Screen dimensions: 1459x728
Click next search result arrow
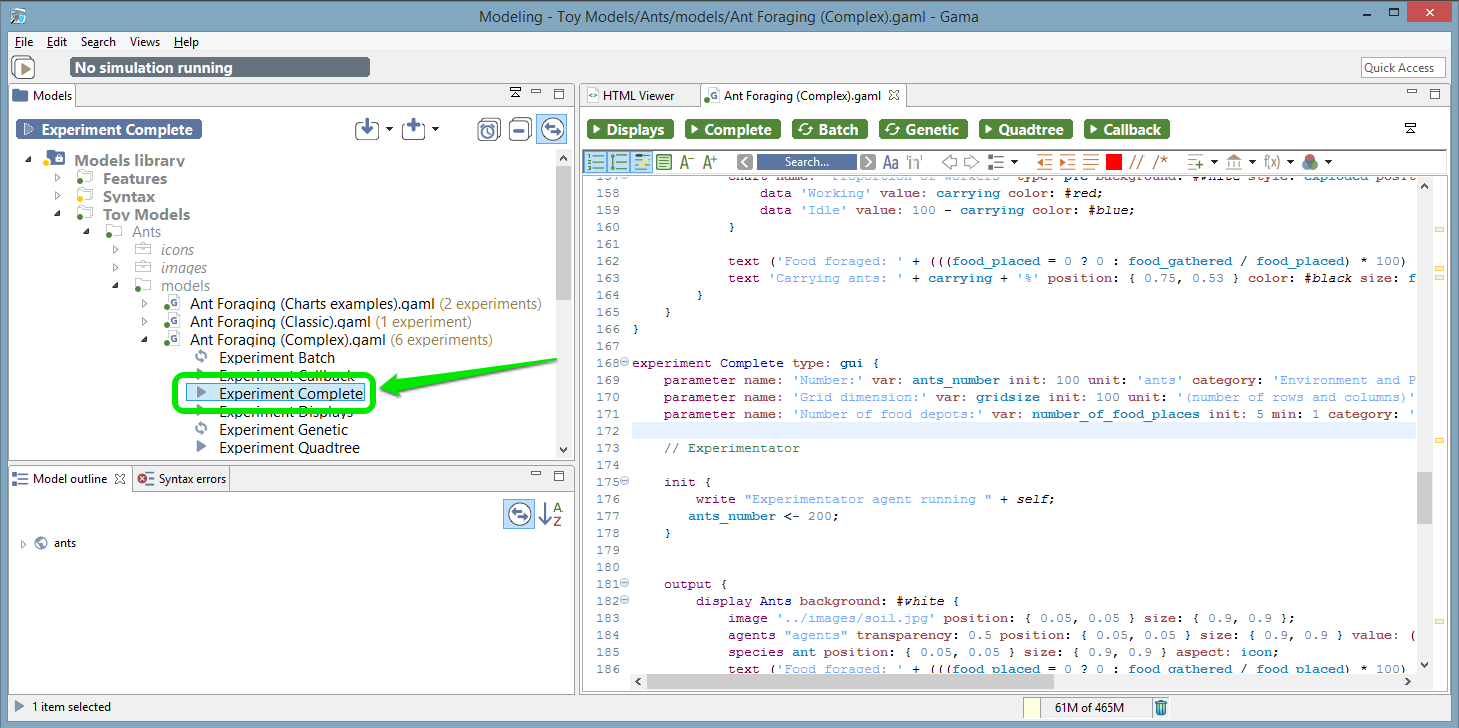868,162
